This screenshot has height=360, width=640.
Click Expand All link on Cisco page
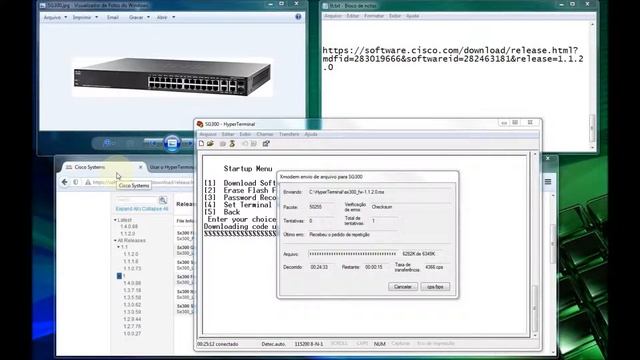tap(129, 209)
